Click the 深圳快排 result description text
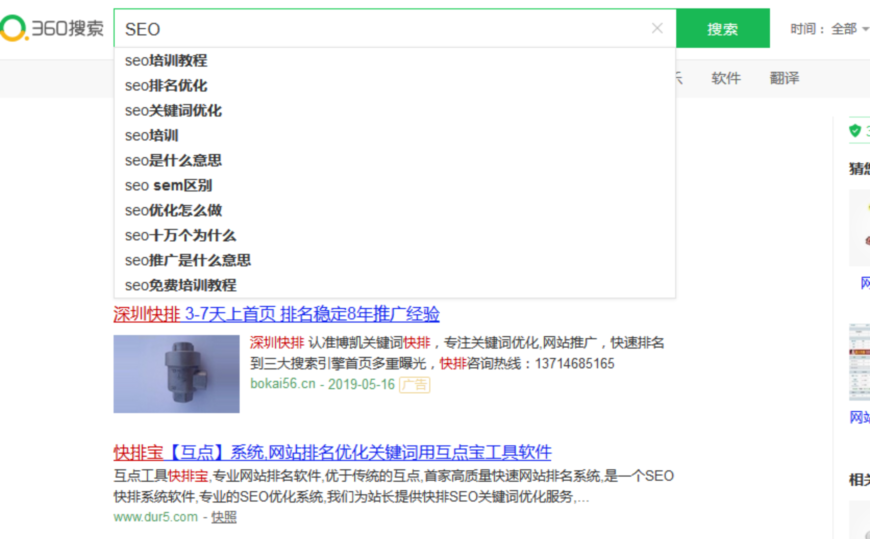 (457, 353)
